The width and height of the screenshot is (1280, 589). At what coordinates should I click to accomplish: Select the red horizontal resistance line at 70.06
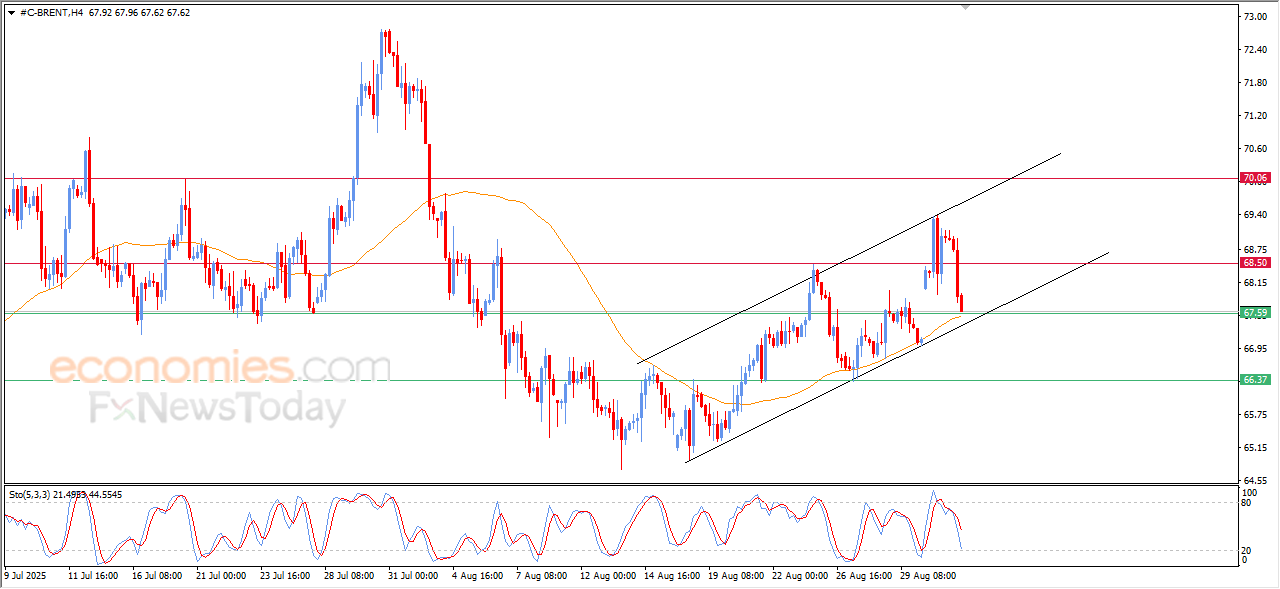tap(620, 178)
